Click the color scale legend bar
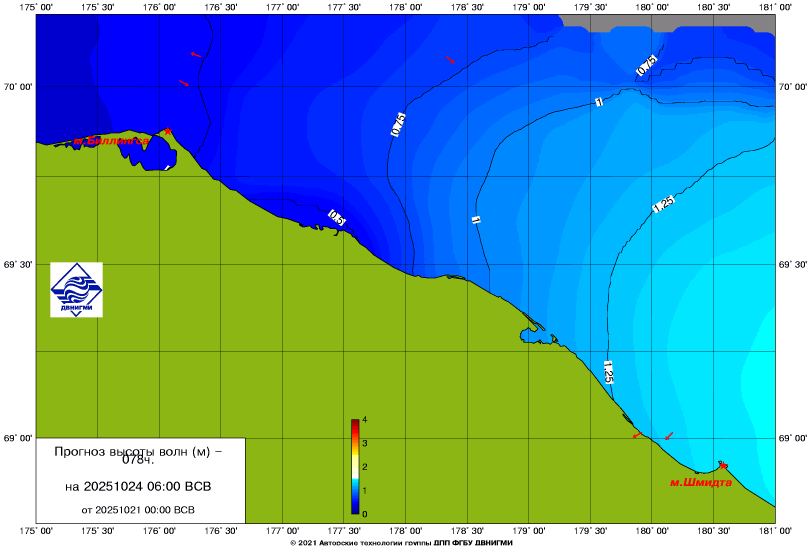 pyautogui.click(x=355, y=468)
